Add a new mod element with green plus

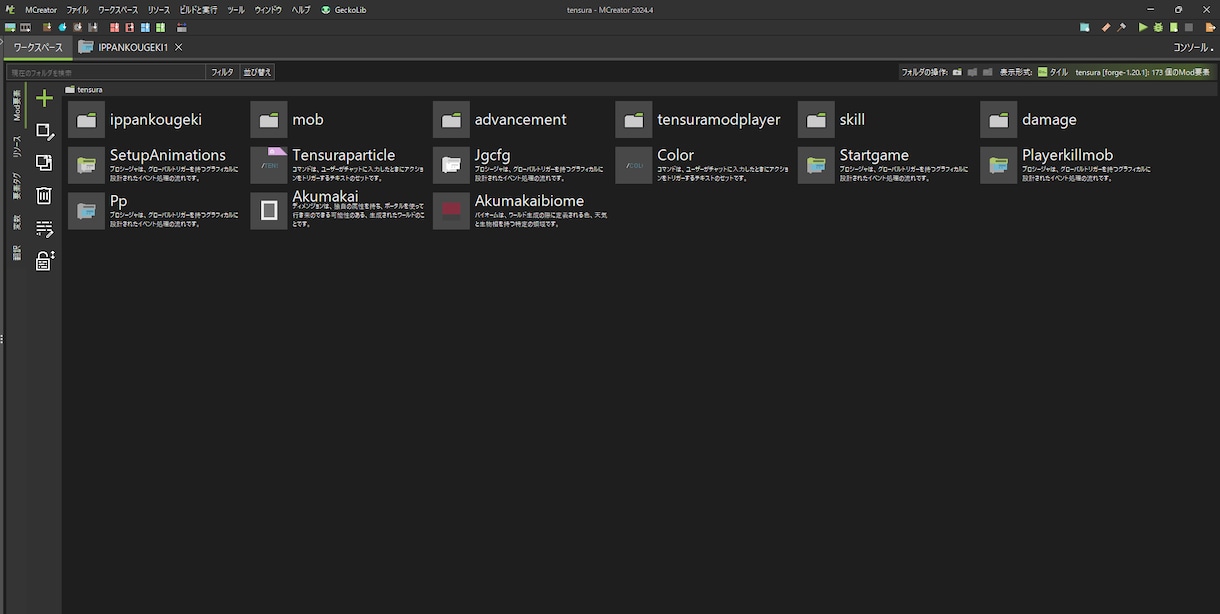(x=44, y=98)
